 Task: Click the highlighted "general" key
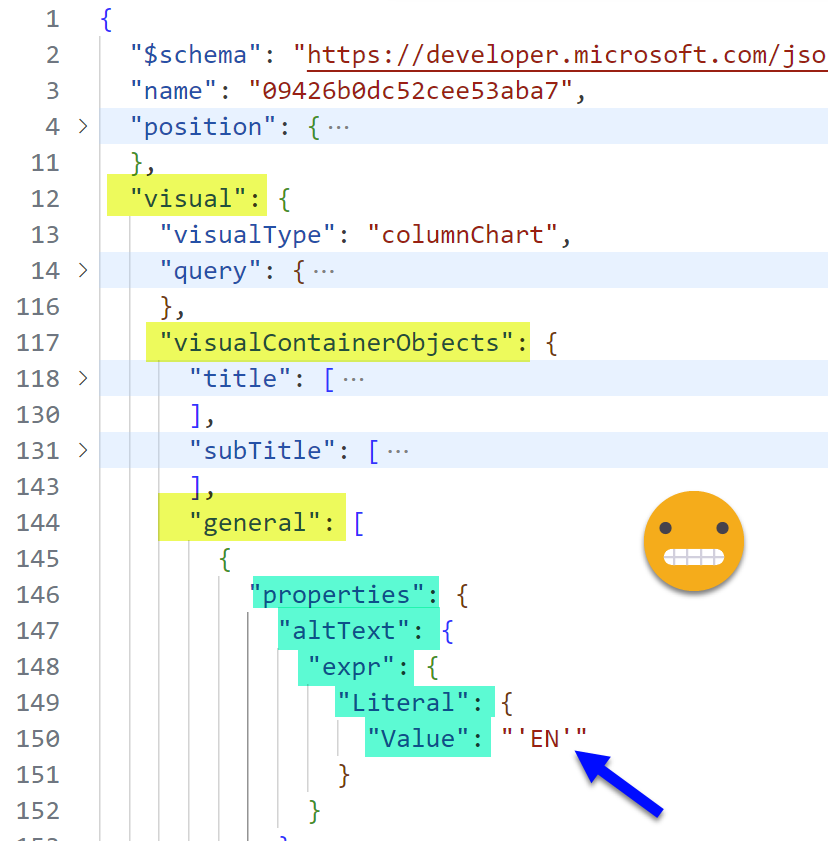click(x=252, y=522)
